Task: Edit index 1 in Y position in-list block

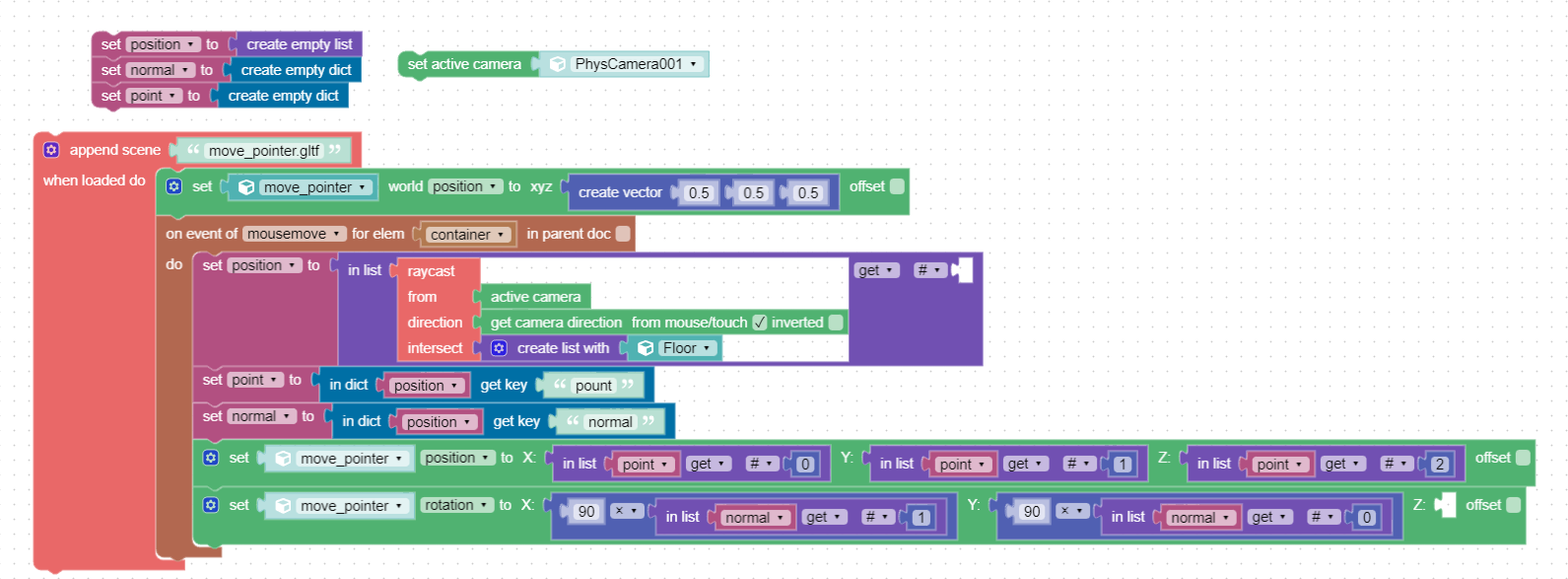Action: (1123, 465)
